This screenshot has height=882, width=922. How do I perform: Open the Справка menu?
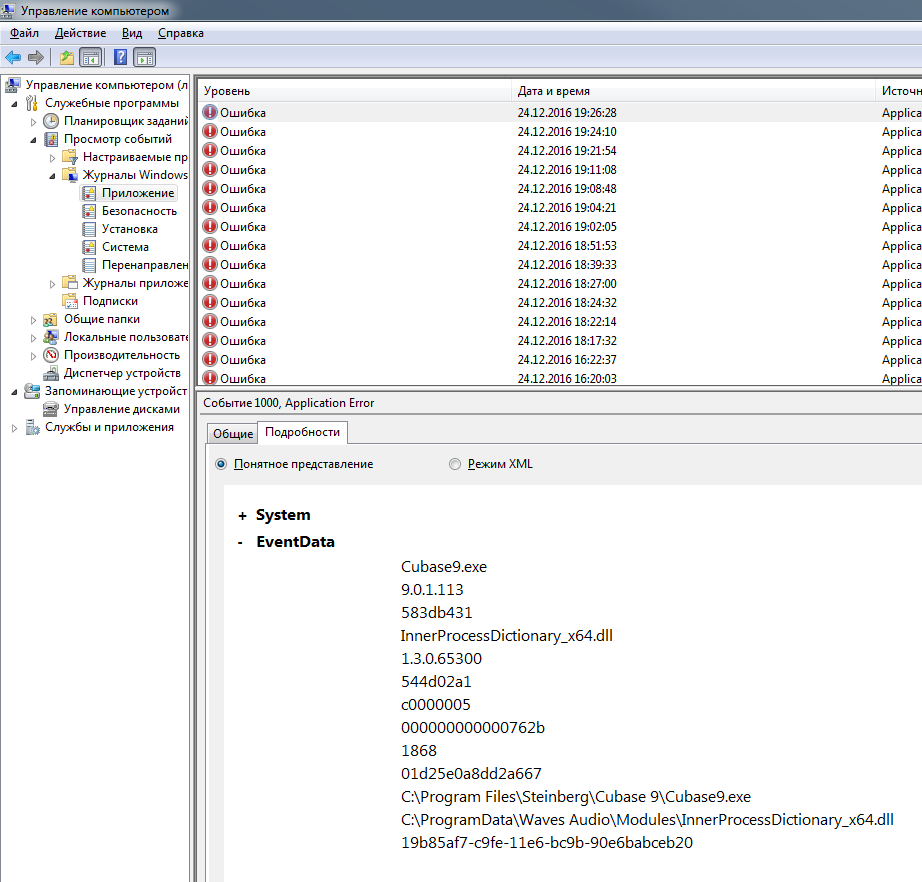tap(181, 33)
